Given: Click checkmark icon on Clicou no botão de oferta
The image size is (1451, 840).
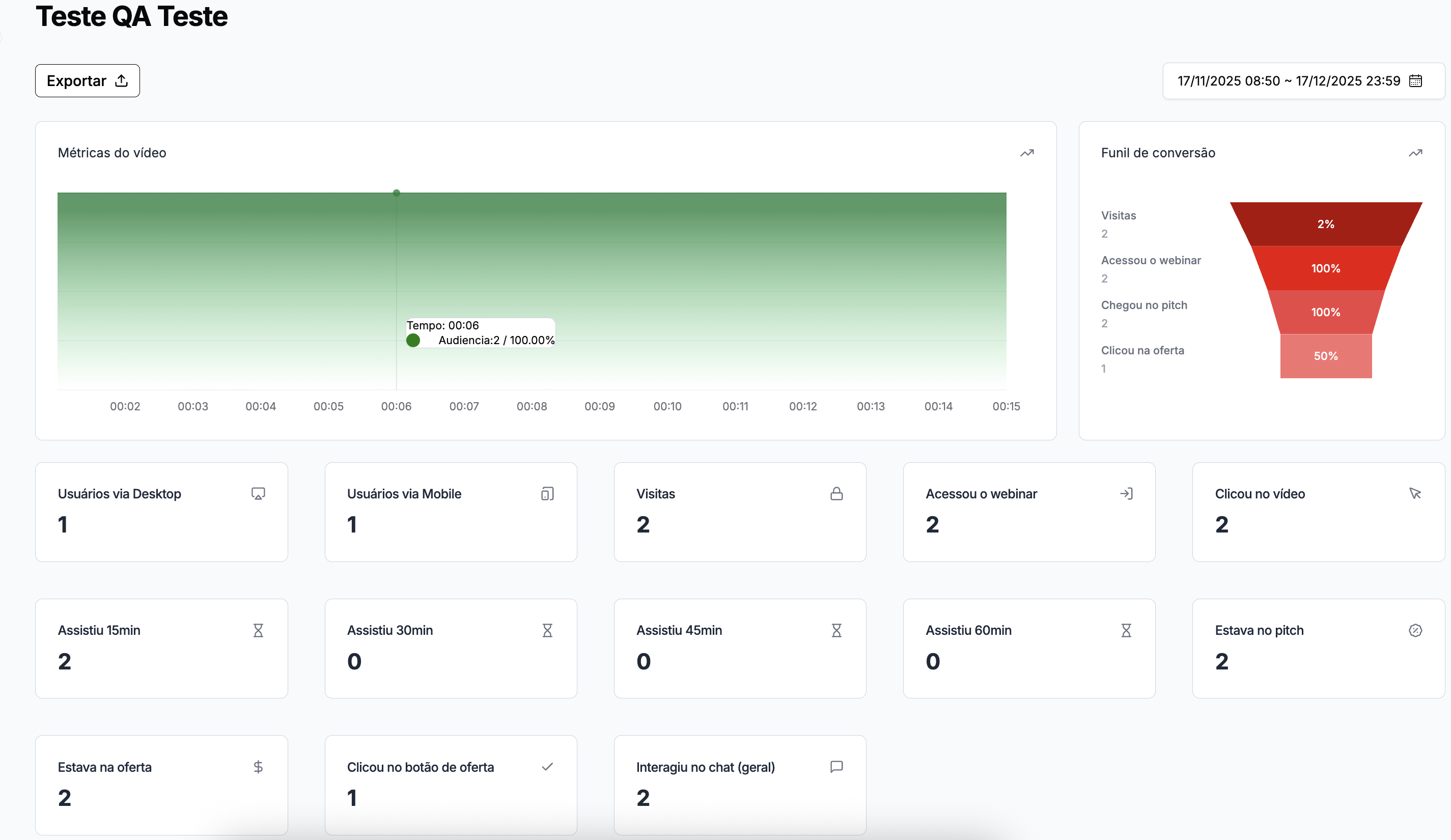Looking at the screenshot, I should pos(547,767).
